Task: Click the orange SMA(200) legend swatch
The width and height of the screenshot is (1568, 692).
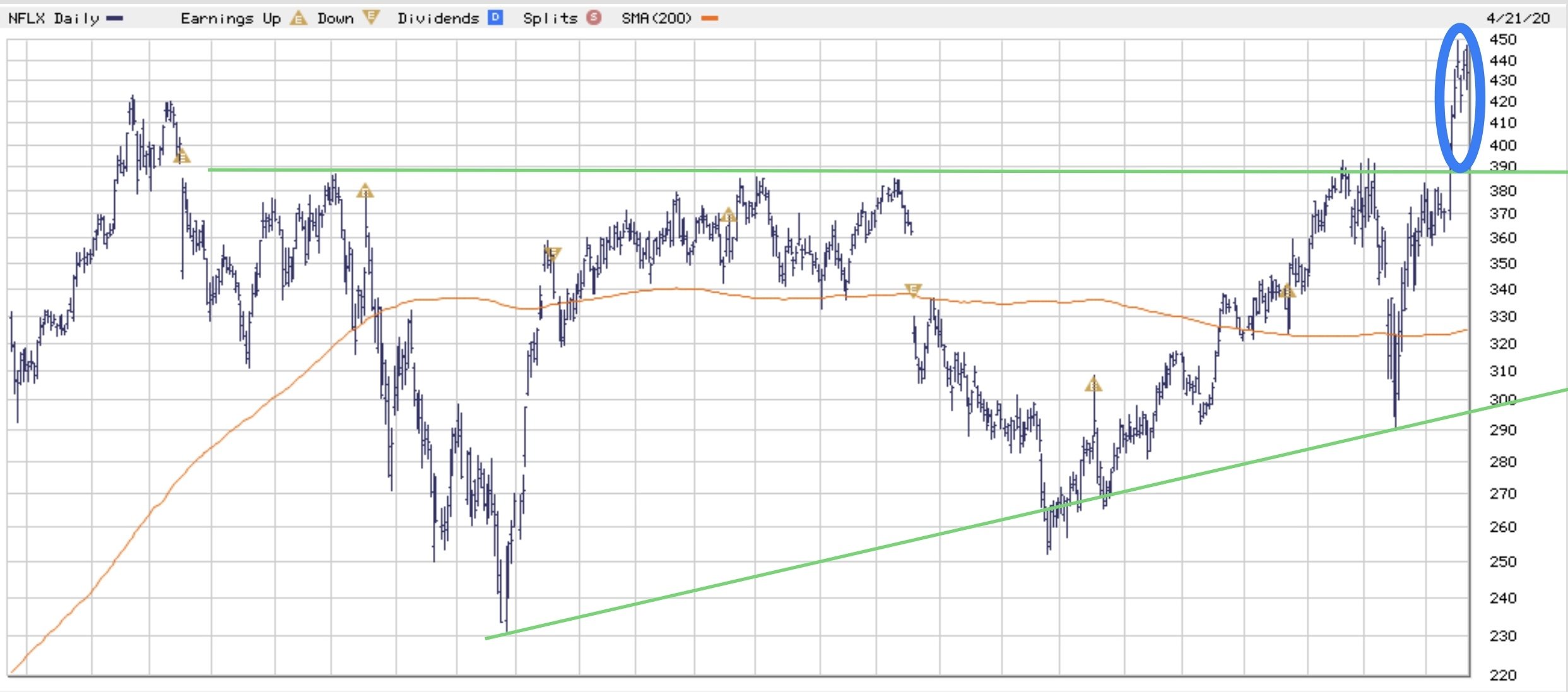Action: (710, 18)
